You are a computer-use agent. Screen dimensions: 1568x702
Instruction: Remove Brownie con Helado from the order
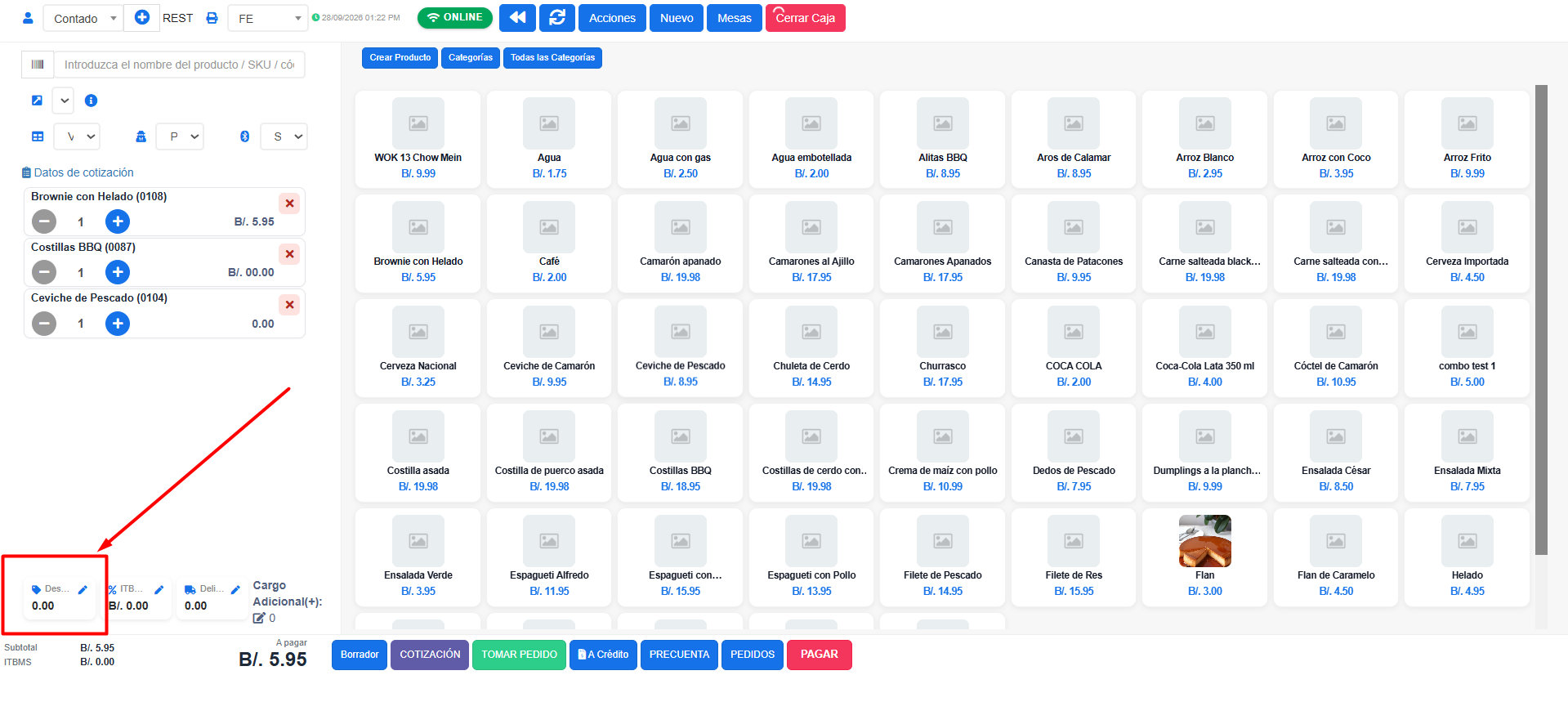[289, 203]
